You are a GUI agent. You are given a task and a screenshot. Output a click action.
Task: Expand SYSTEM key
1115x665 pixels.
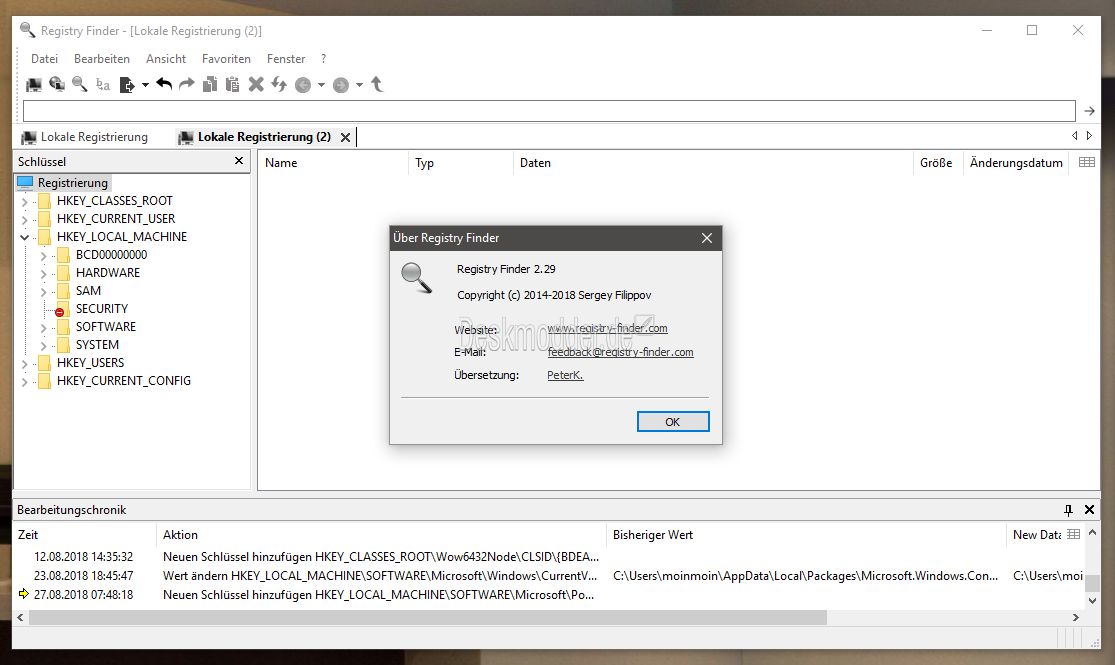click(43, 346)
